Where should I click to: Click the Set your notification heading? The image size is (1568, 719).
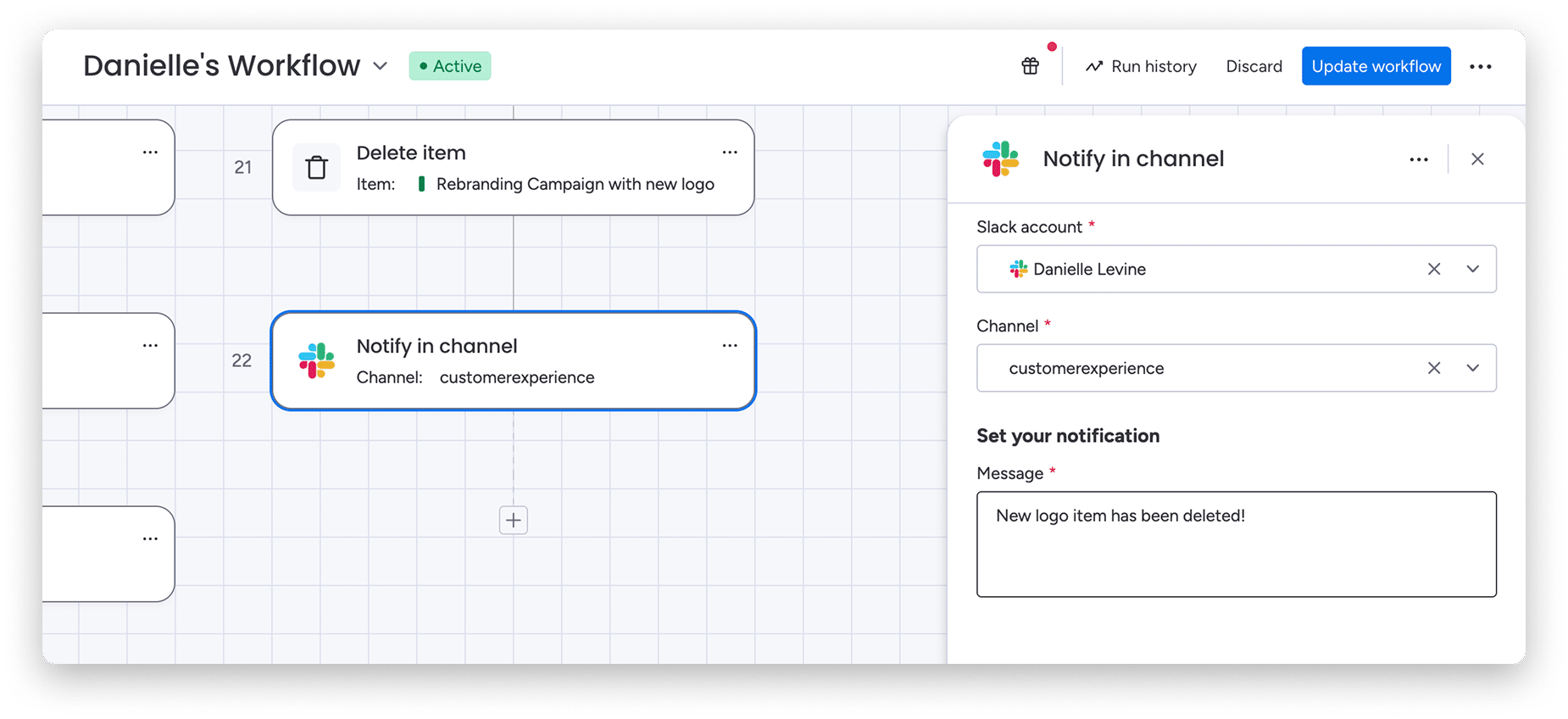(x=1068, y=436)
